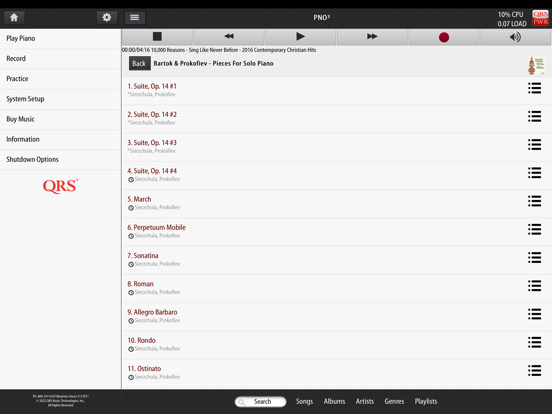Fast forward the track
Viewport: 552px width, 414px height.
click(x=372, y=37)
